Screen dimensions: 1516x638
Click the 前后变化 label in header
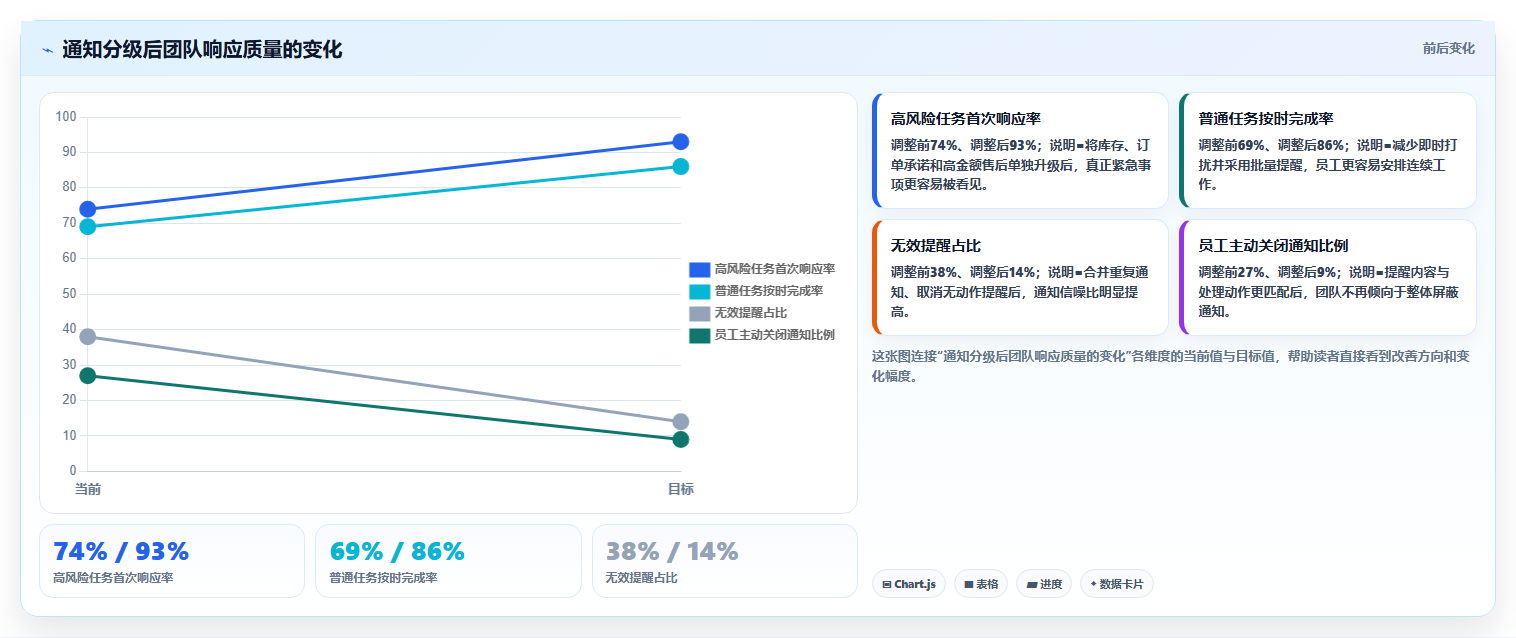pyautogui.click(x=1448, y=49)
